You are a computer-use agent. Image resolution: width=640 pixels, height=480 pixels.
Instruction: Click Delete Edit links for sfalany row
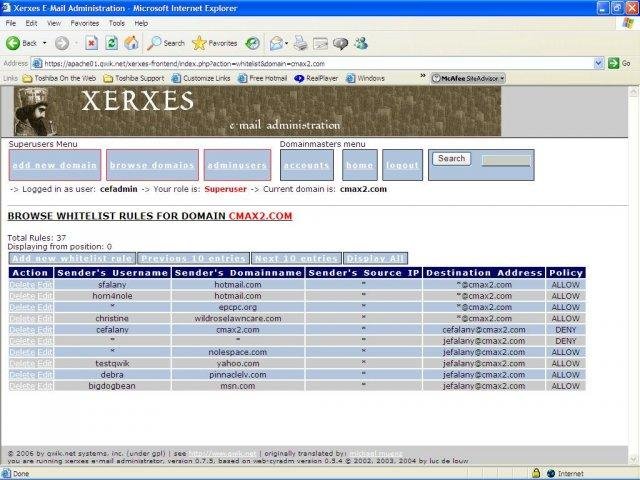point(31,284)
